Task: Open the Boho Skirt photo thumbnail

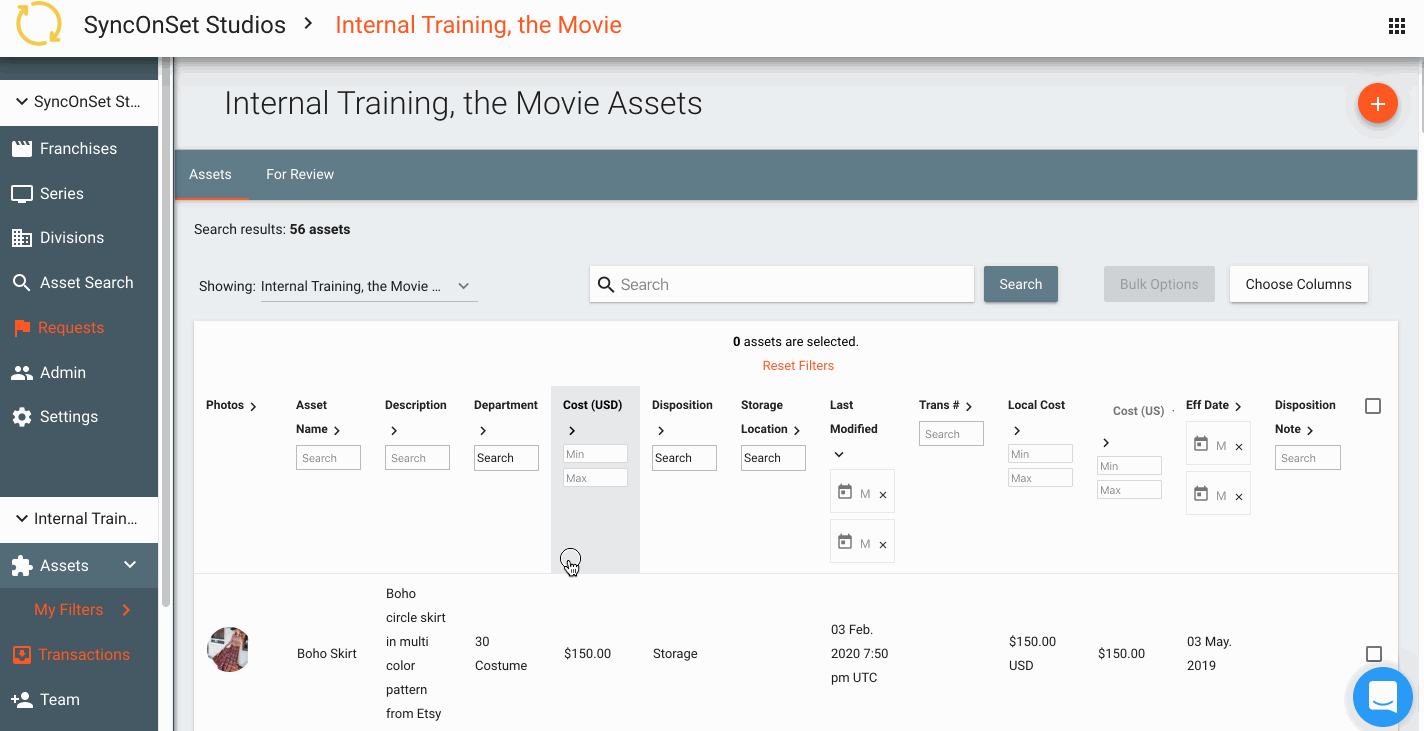Action: click(228, 650)
